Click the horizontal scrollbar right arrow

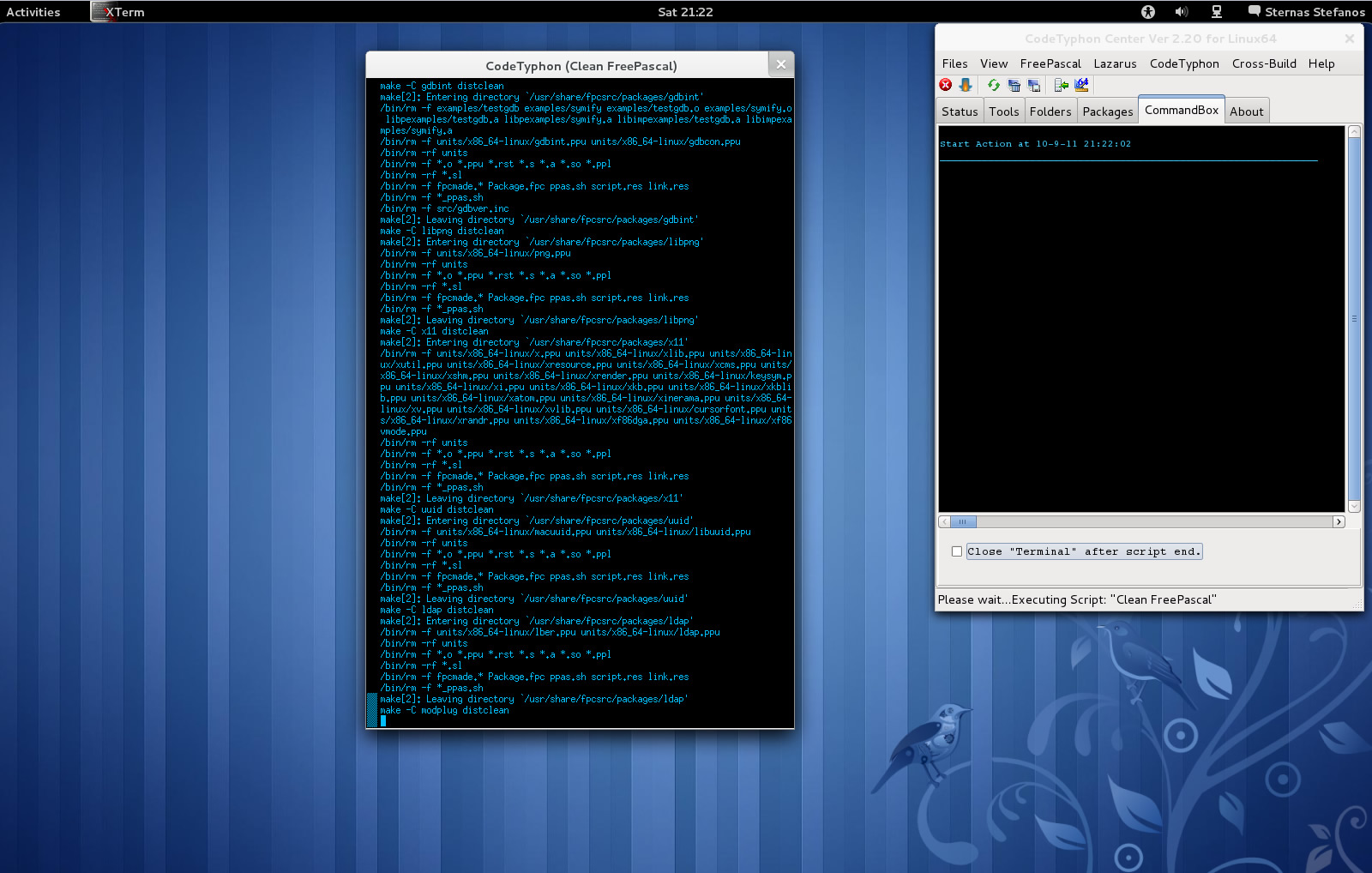coord(1339,521)
